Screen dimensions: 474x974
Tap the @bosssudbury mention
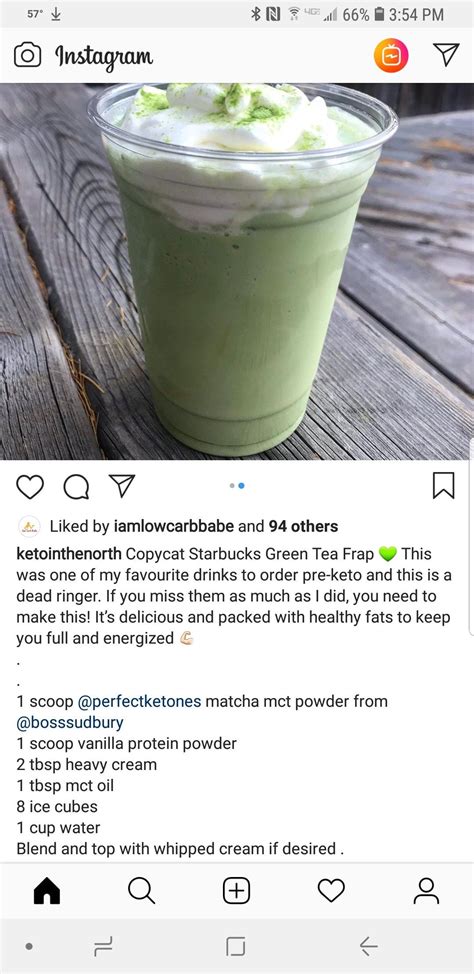point(70,722)
